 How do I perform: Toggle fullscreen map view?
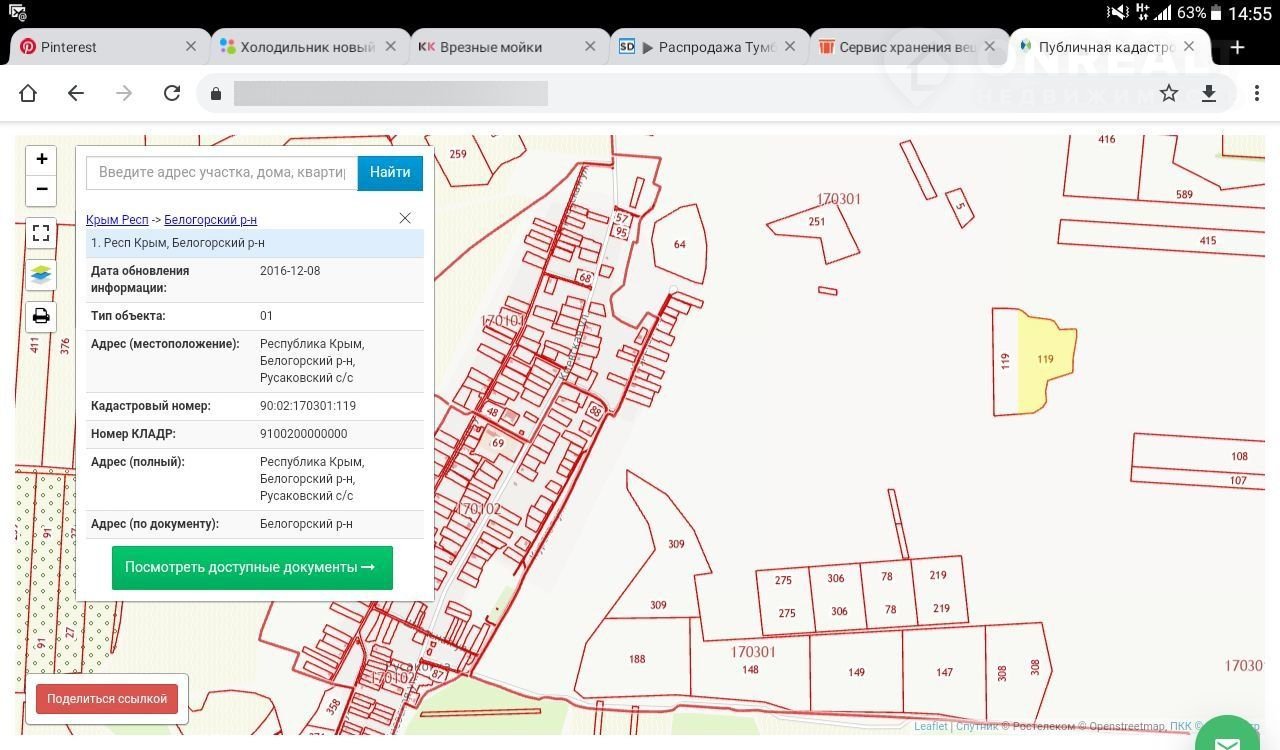pos(41,233)
